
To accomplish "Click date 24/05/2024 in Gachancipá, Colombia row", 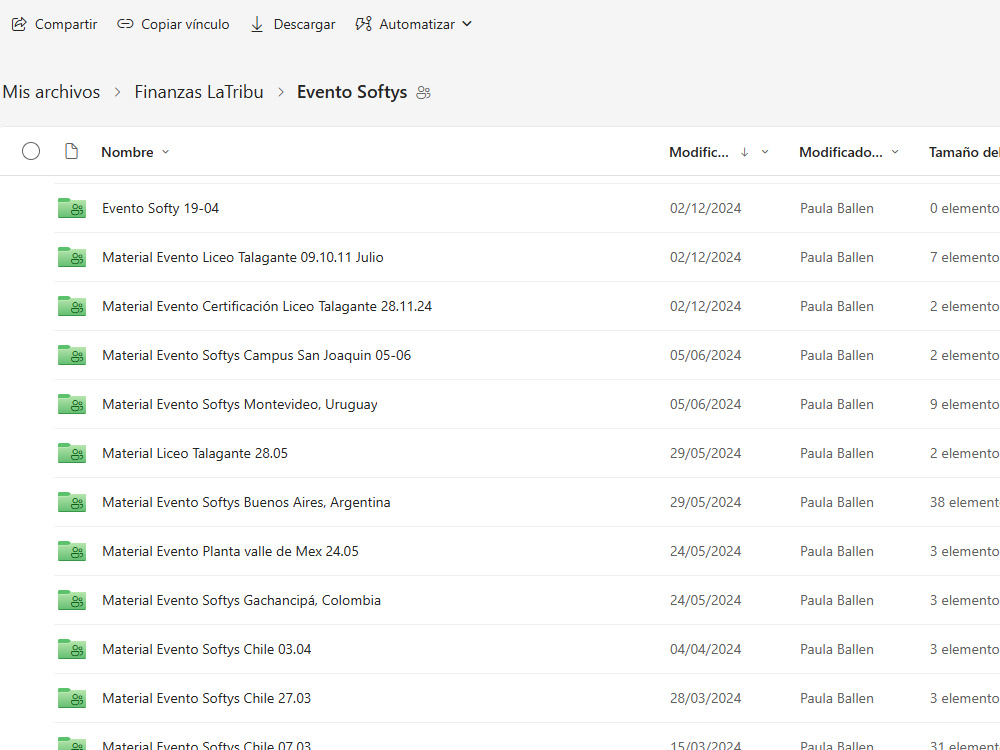I will tap(705, 600).
